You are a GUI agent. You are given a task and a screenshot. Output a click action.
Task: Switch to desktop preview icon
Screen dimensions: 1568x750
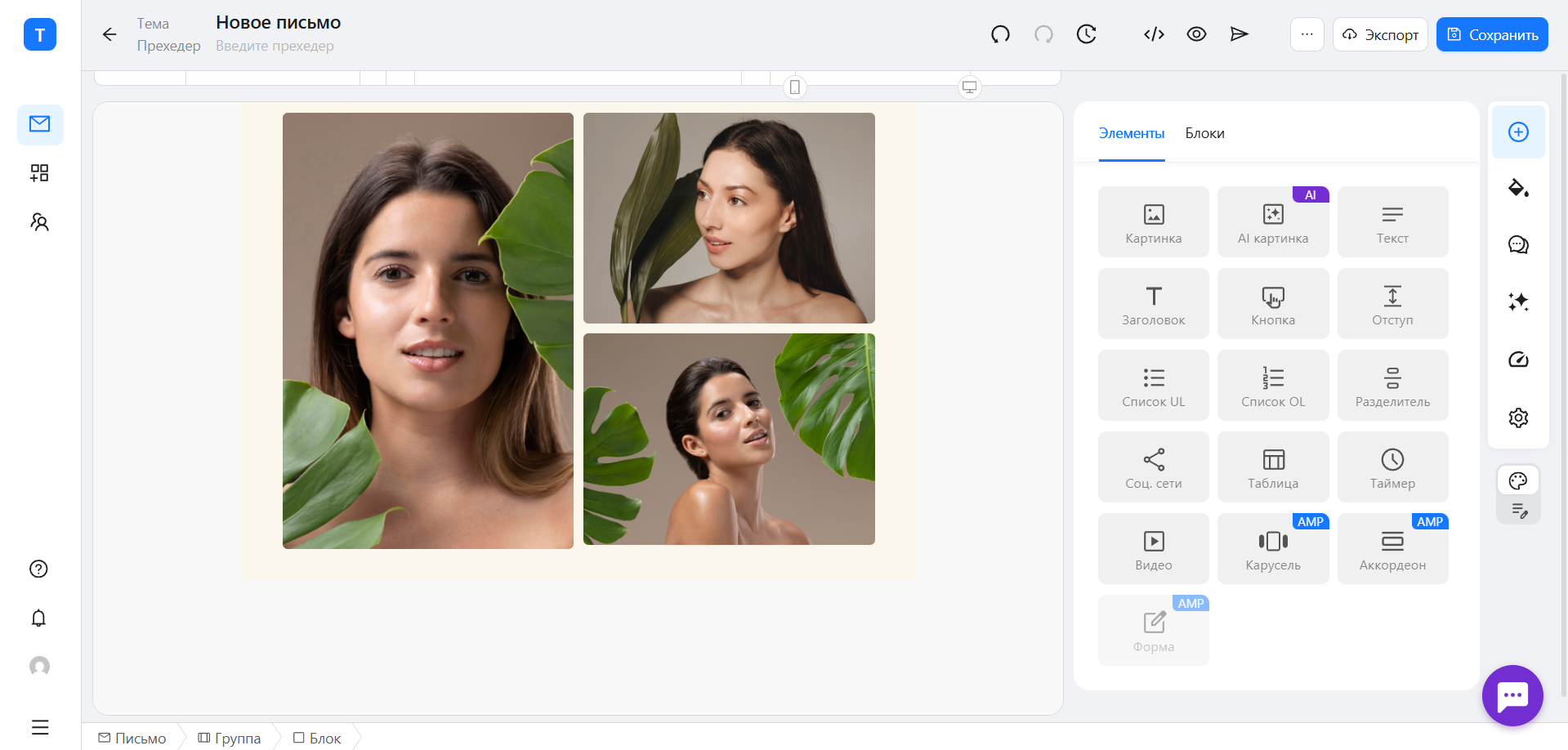click(x=969, y=87)
